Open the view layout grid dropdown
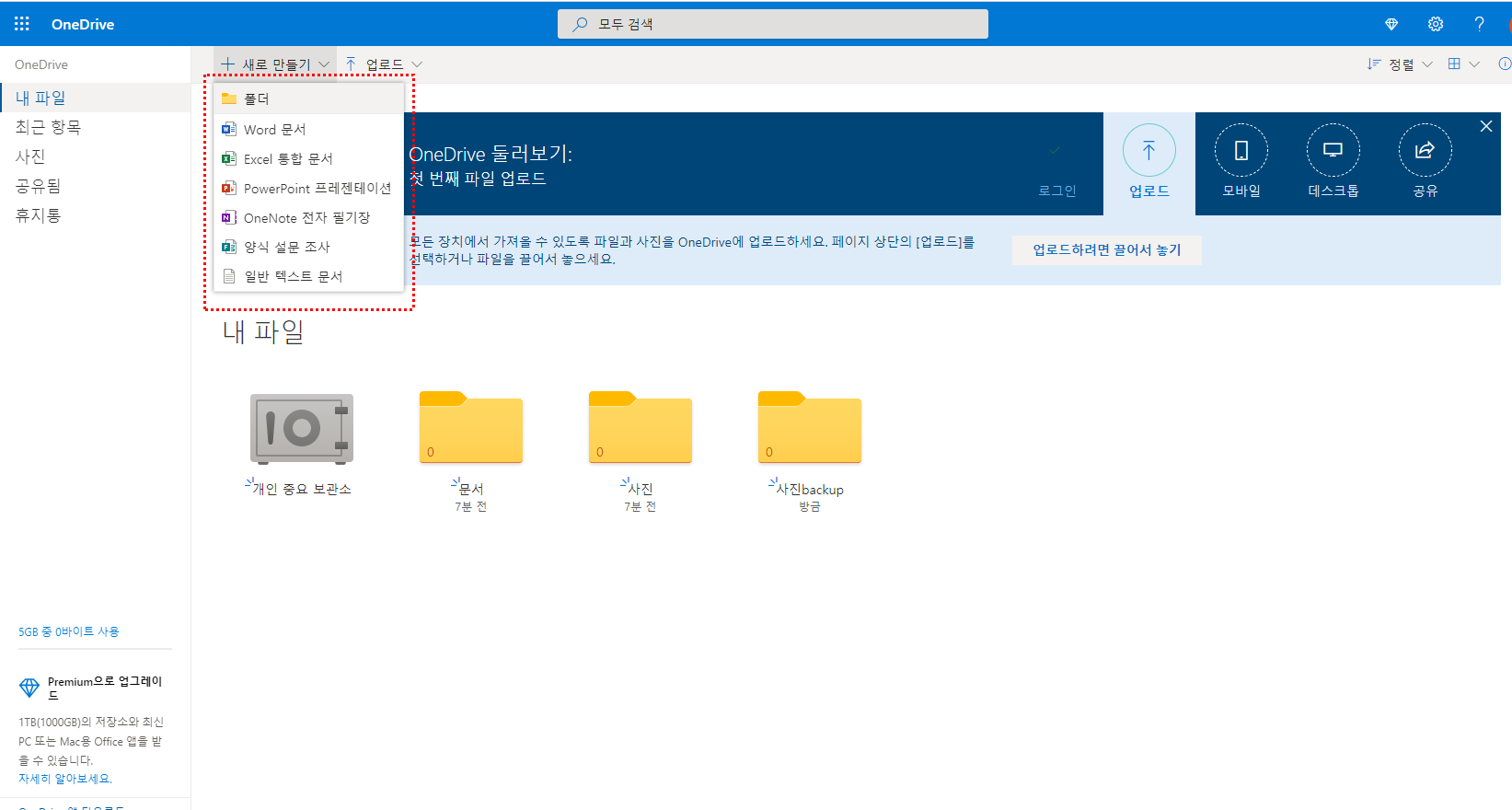This screenshot has height=810, width=1512. (x=1463, y=64)
